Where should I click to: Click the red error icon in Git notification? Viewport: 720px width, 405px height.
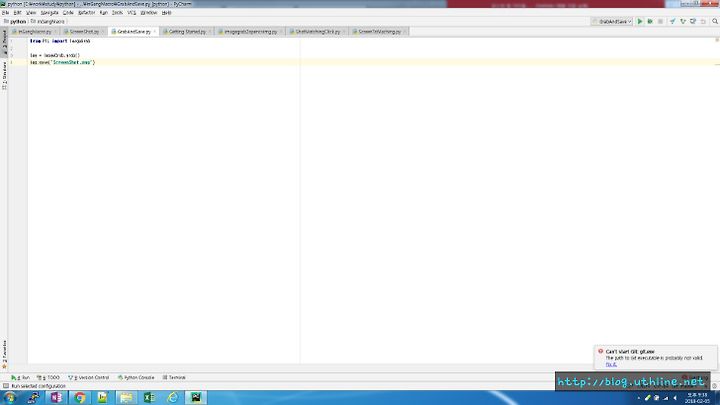tap(600, 351)
